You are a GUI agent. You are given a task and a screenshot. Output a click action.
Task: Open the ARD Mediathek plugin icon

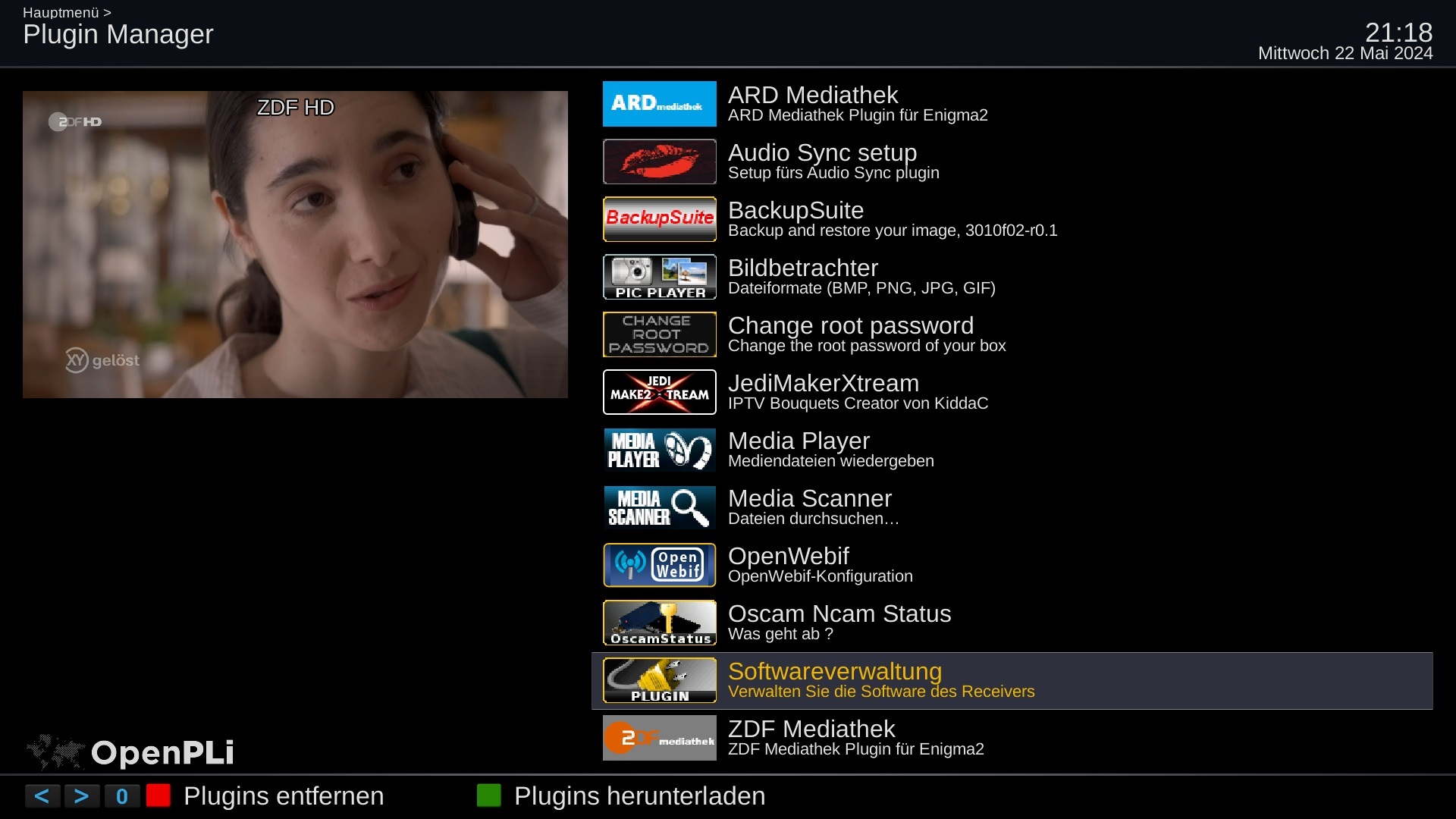tap(659, 104)
